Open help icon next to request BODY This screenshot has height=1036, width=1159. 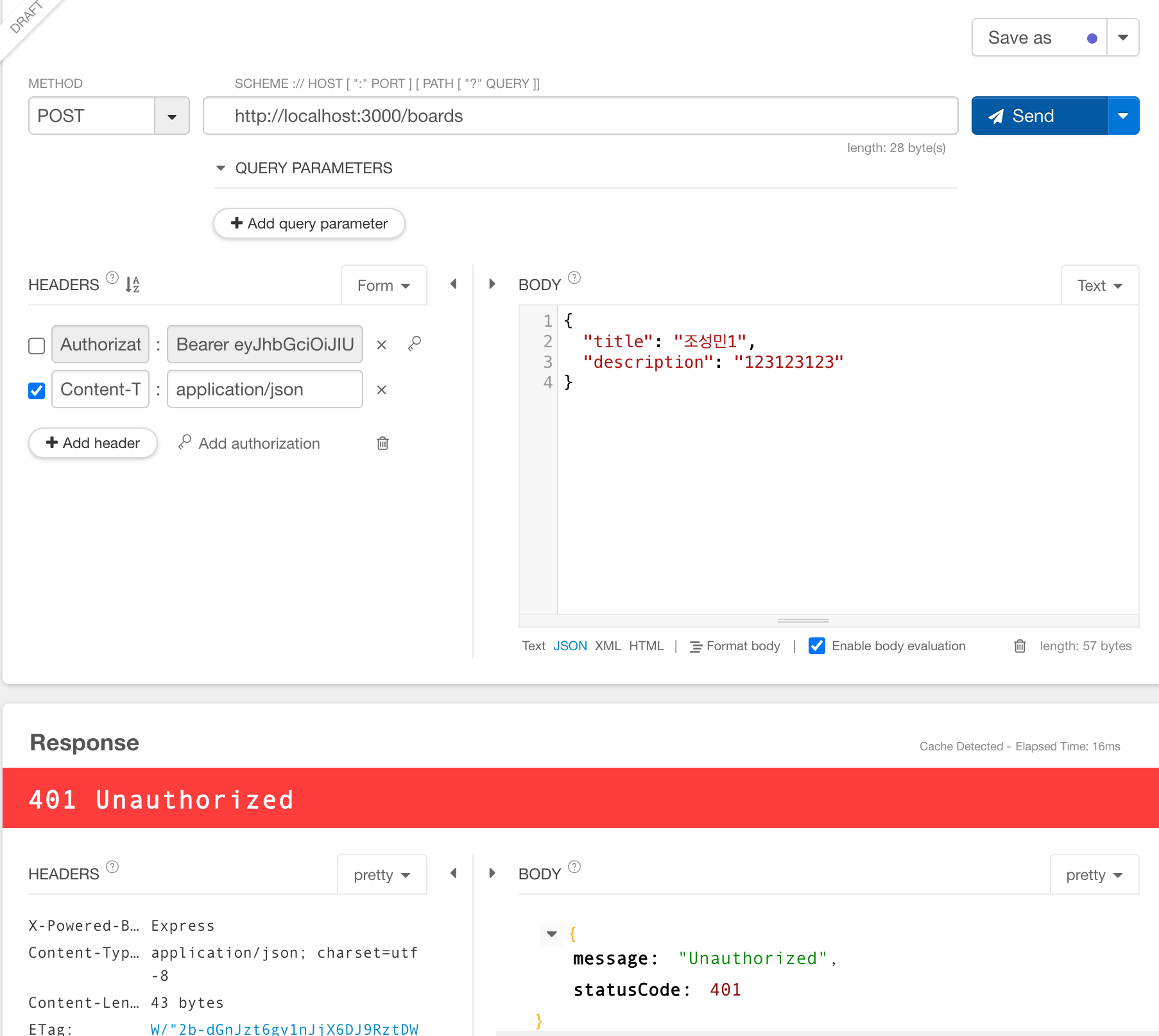coord(574,278)
